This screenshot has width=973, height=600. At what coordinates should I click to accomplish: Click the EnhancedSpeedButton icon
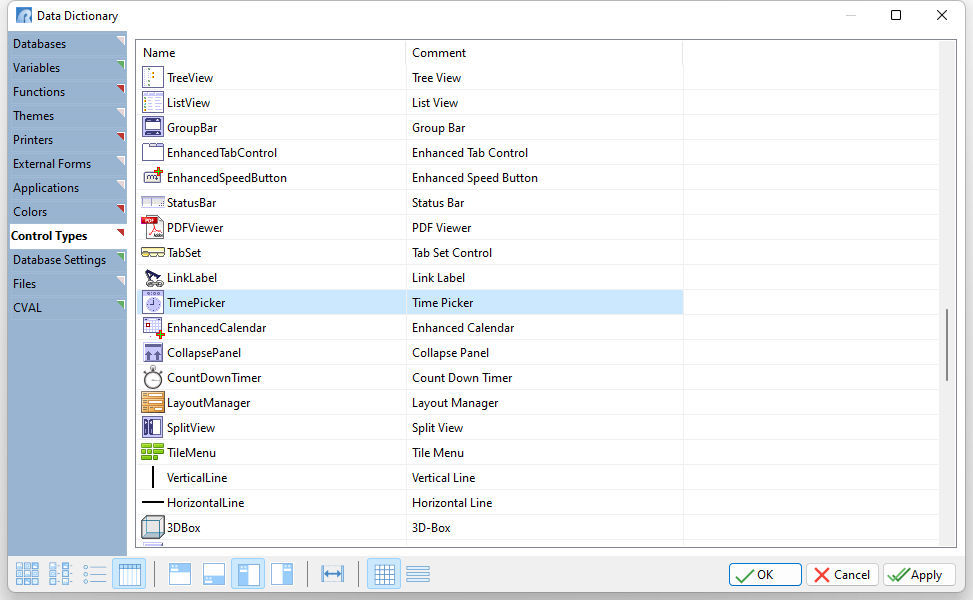[x=153, y=177]
